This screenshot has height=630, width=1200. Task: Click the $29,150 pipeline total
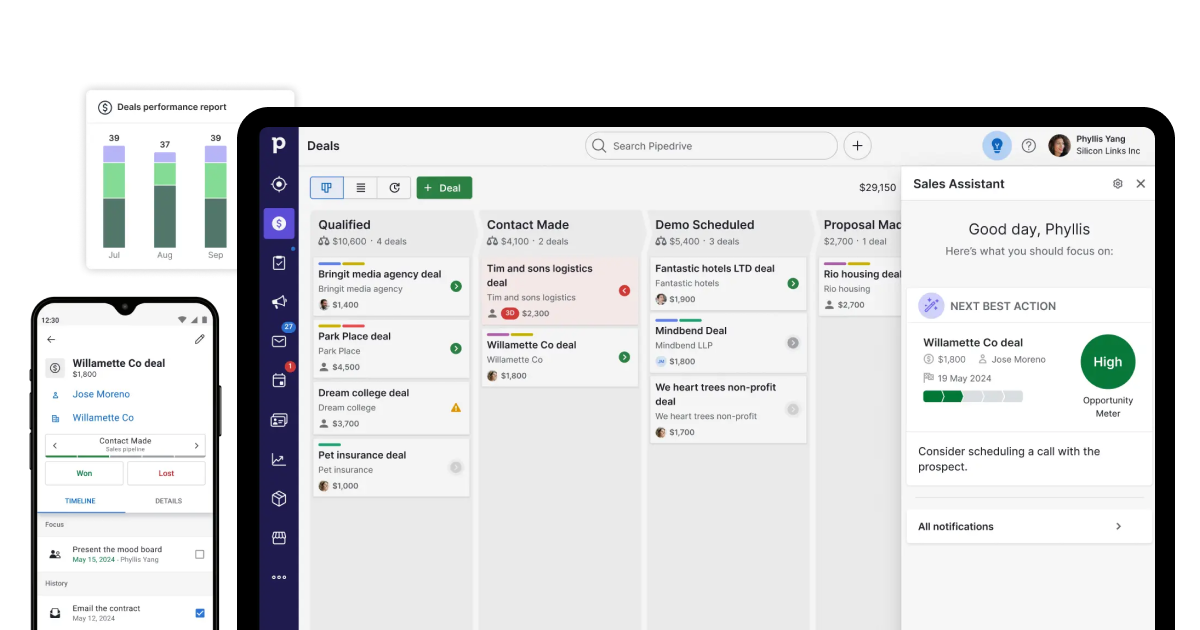click(877, 188)
